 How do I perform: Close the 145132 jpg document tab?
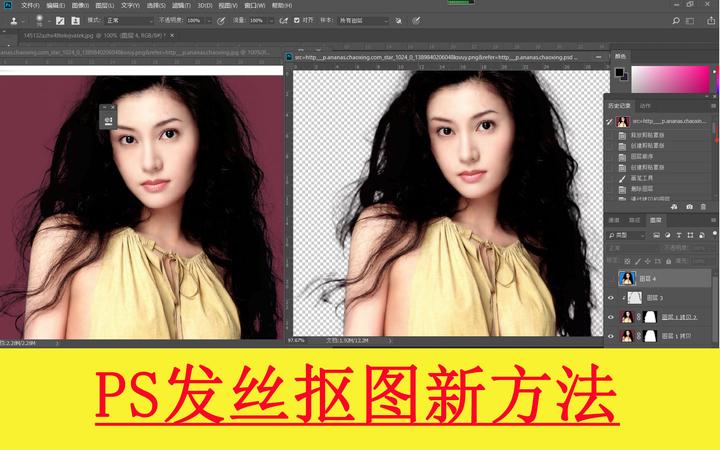tap(172, 35)
